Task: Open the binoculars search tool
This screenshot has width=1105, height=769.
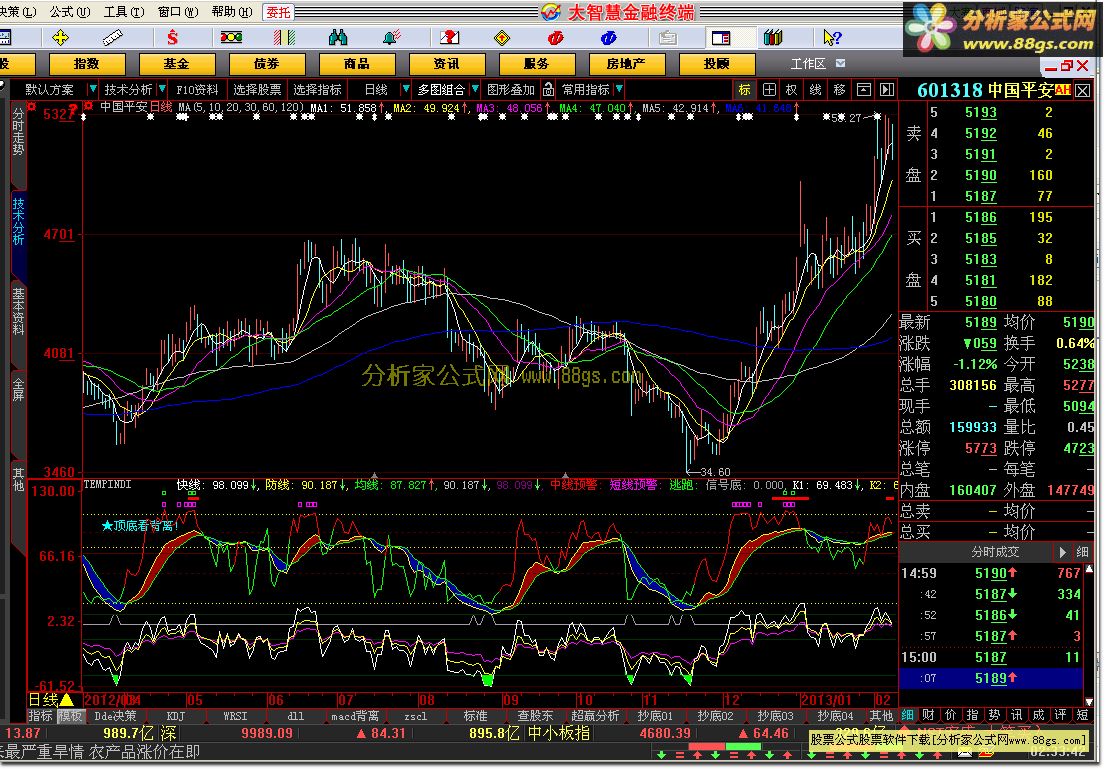Action: pos(338,37)
